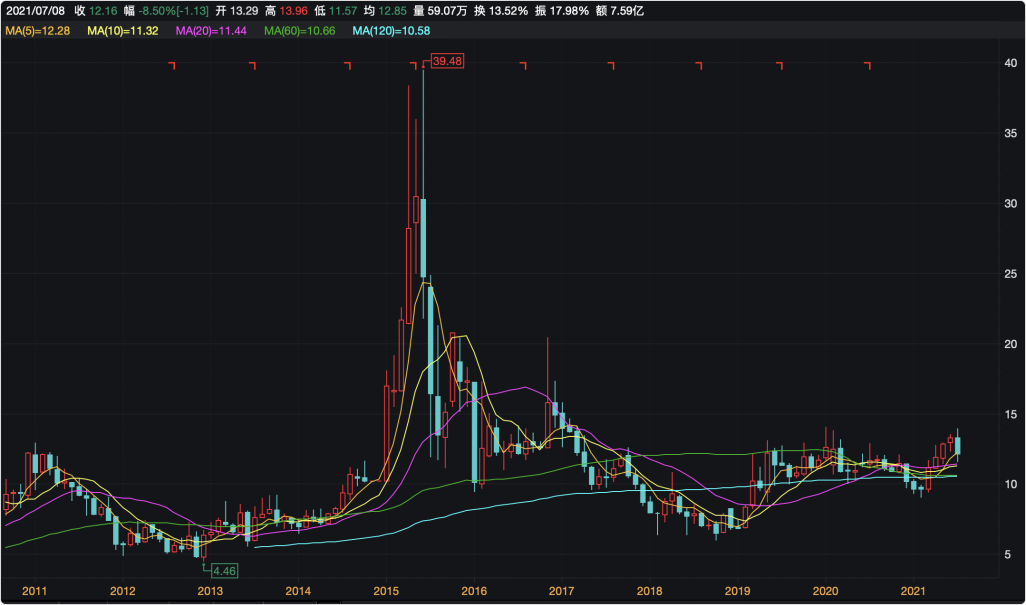Click the 40 level on price axis
Screen dimensions: 1026x605
[x=1010, y=63]
